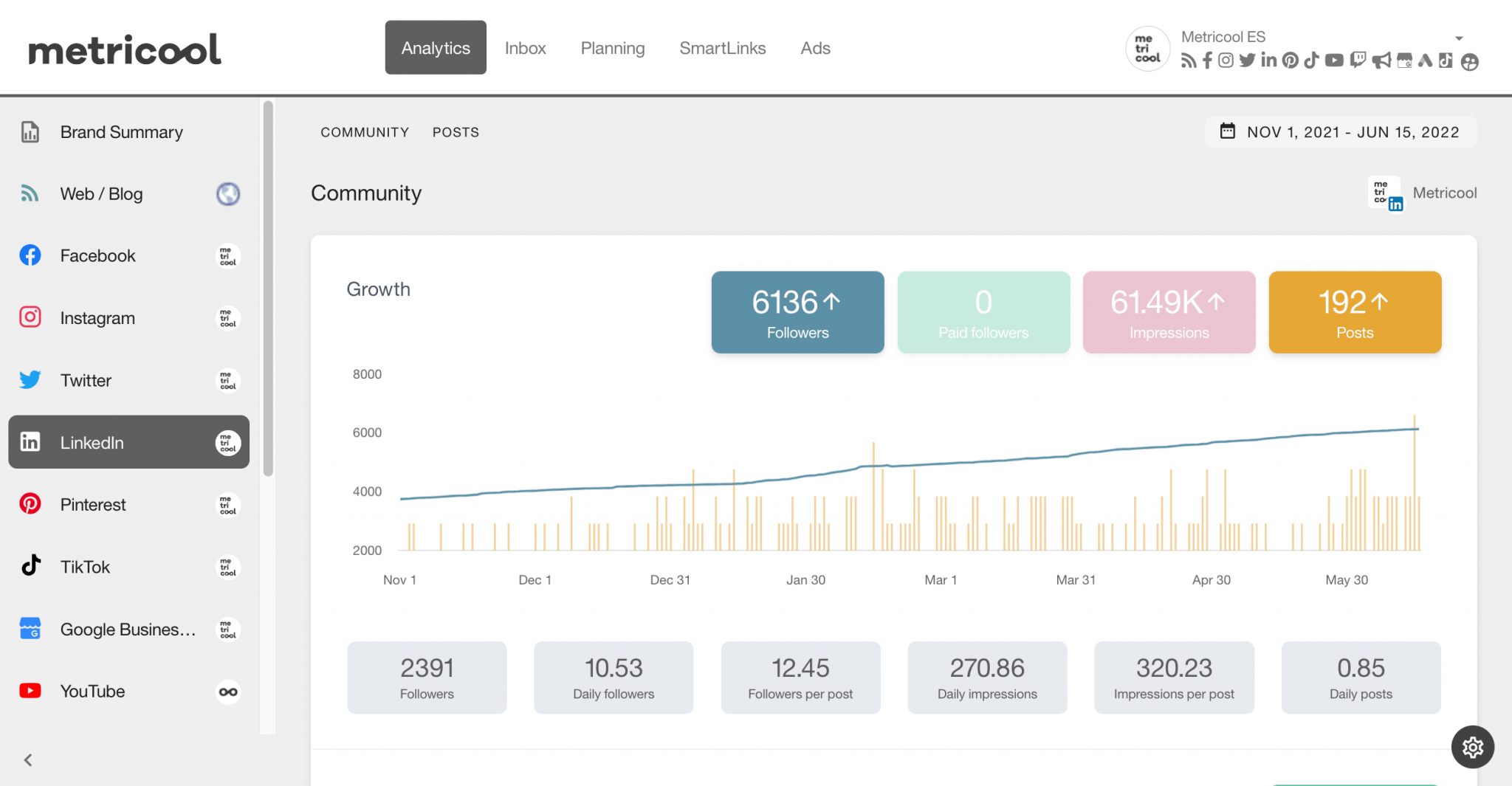Click the Google Business sidebar item
The image size is (1512, 786).
(x=128, y=629)
